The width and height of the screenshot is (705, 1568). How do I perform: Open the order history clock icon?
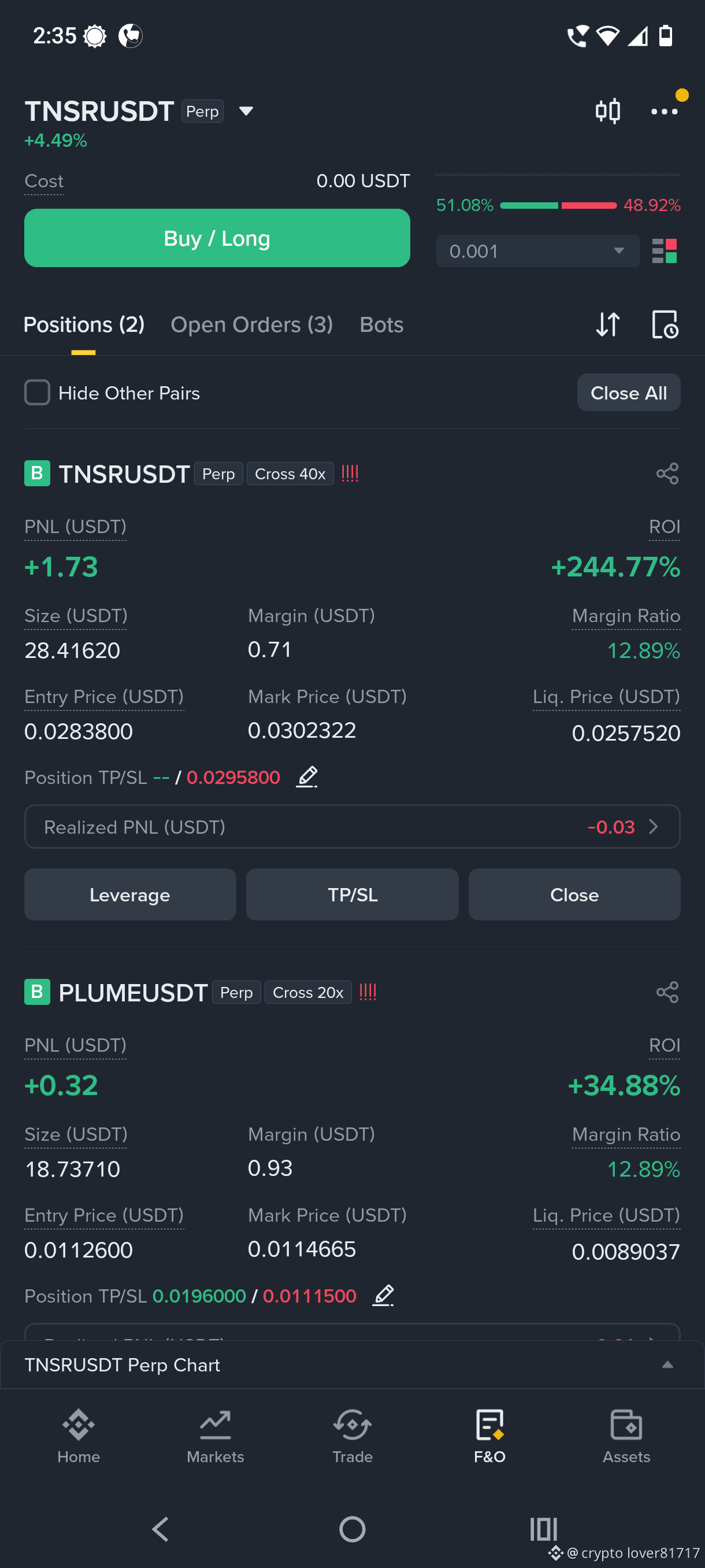point(664,324)
